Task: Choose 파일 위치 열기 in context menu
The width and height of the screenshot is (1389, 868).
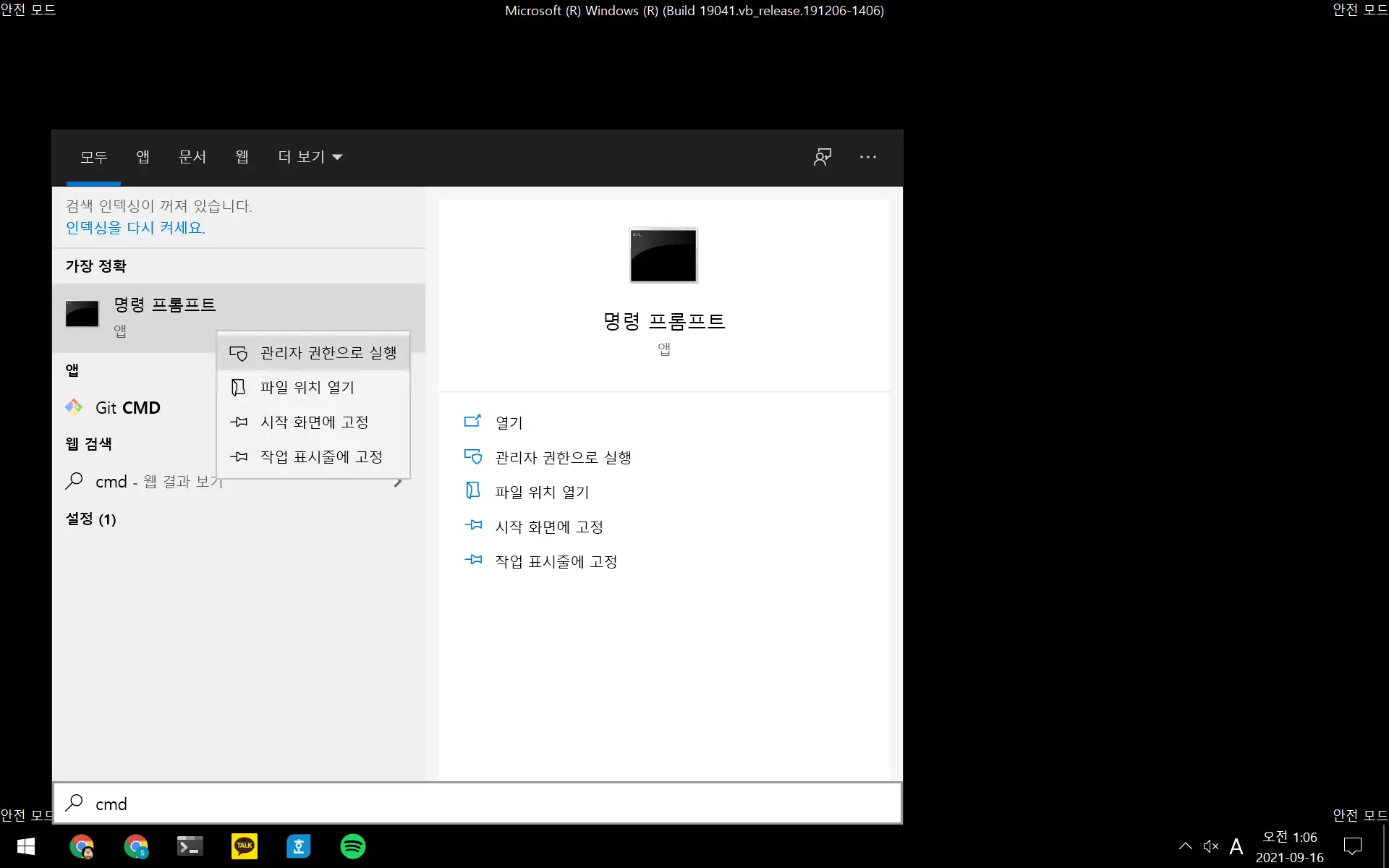Action: click(x=307, y=388)
